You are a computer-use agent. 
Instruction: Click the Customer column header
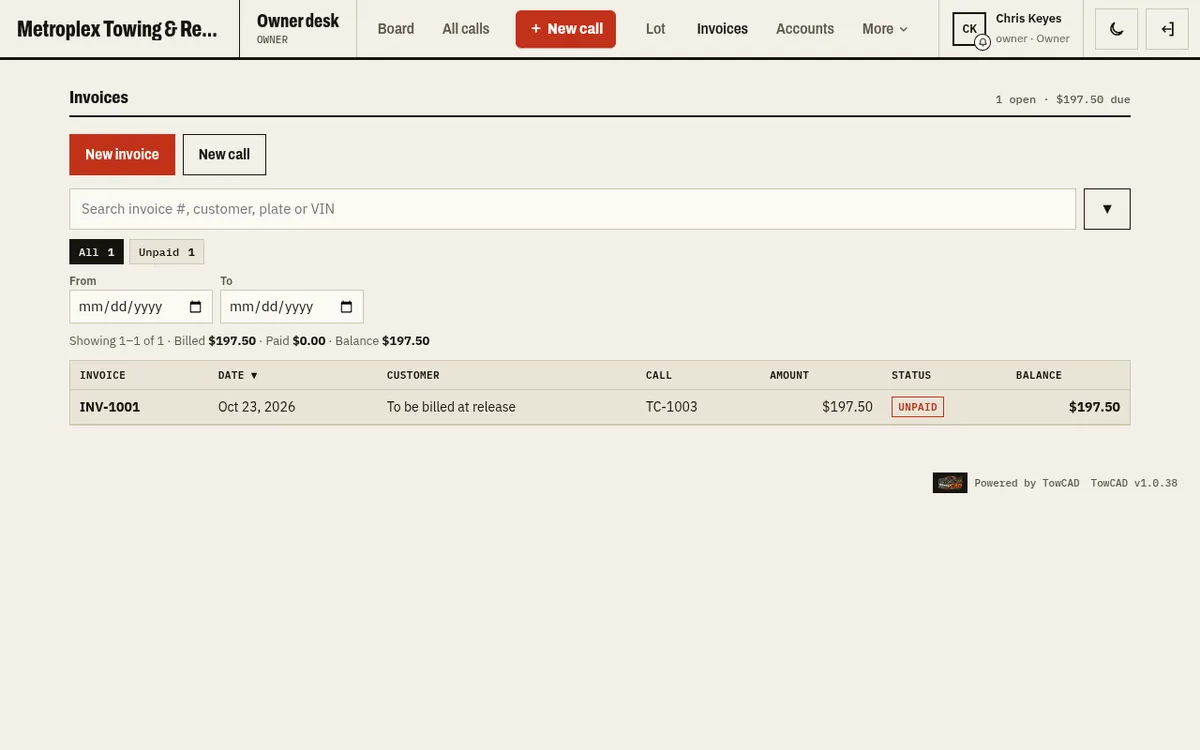413,375
